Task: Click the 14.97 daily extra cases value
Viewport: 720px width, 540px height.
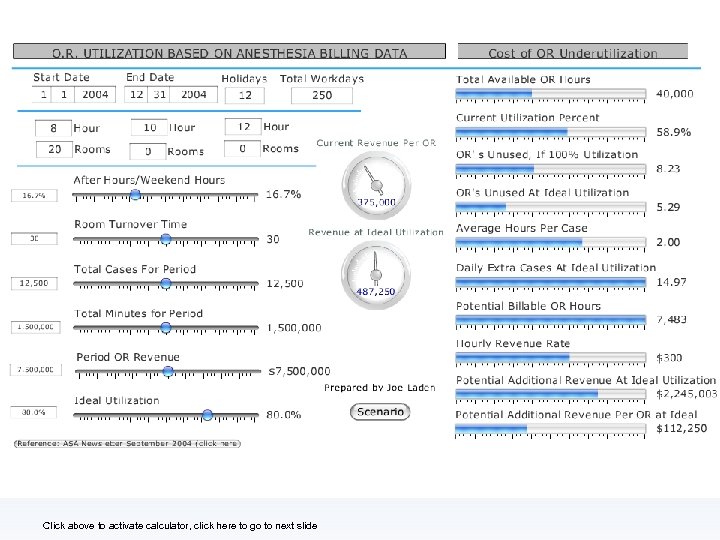Action: click(671, 282)
